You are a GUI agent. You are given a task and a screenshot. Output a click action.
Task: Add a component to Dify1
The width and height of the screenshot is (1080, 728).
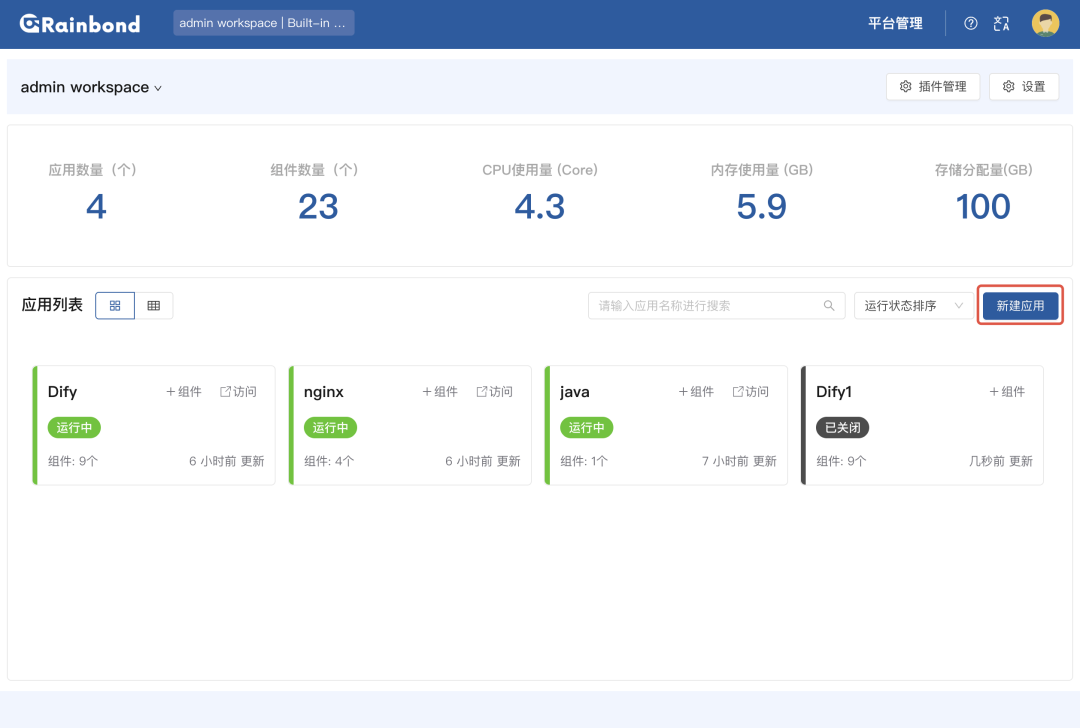click(x=1007, y=392)
